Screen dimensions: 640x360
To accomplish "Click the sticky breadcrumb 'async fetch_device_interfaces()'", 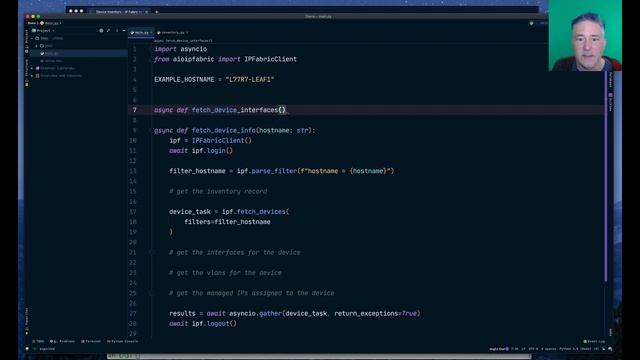I will pyautogui.click(x=183, y=41).
